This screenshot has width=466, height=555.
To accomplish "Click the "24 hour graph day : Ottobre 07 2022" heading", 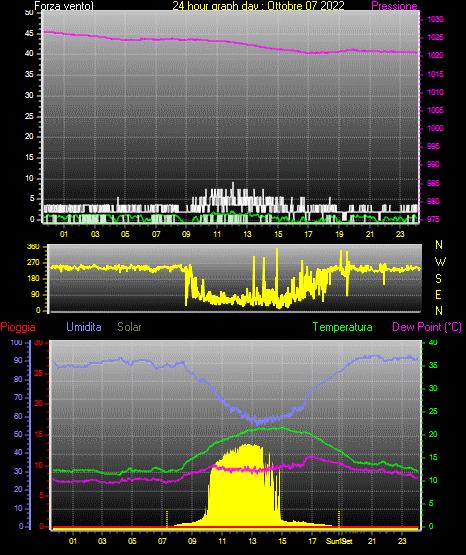I will [x=258, y=6].
